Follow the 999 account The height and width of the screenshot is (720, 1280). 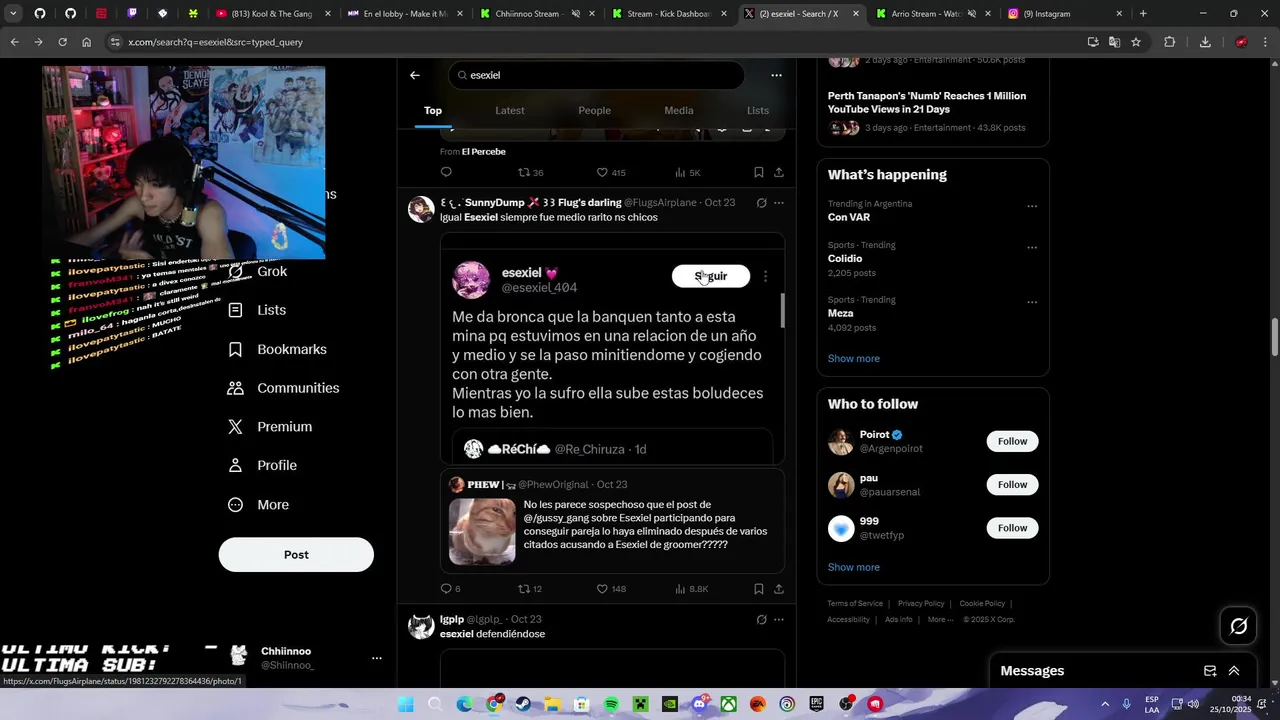[1012, 528]
